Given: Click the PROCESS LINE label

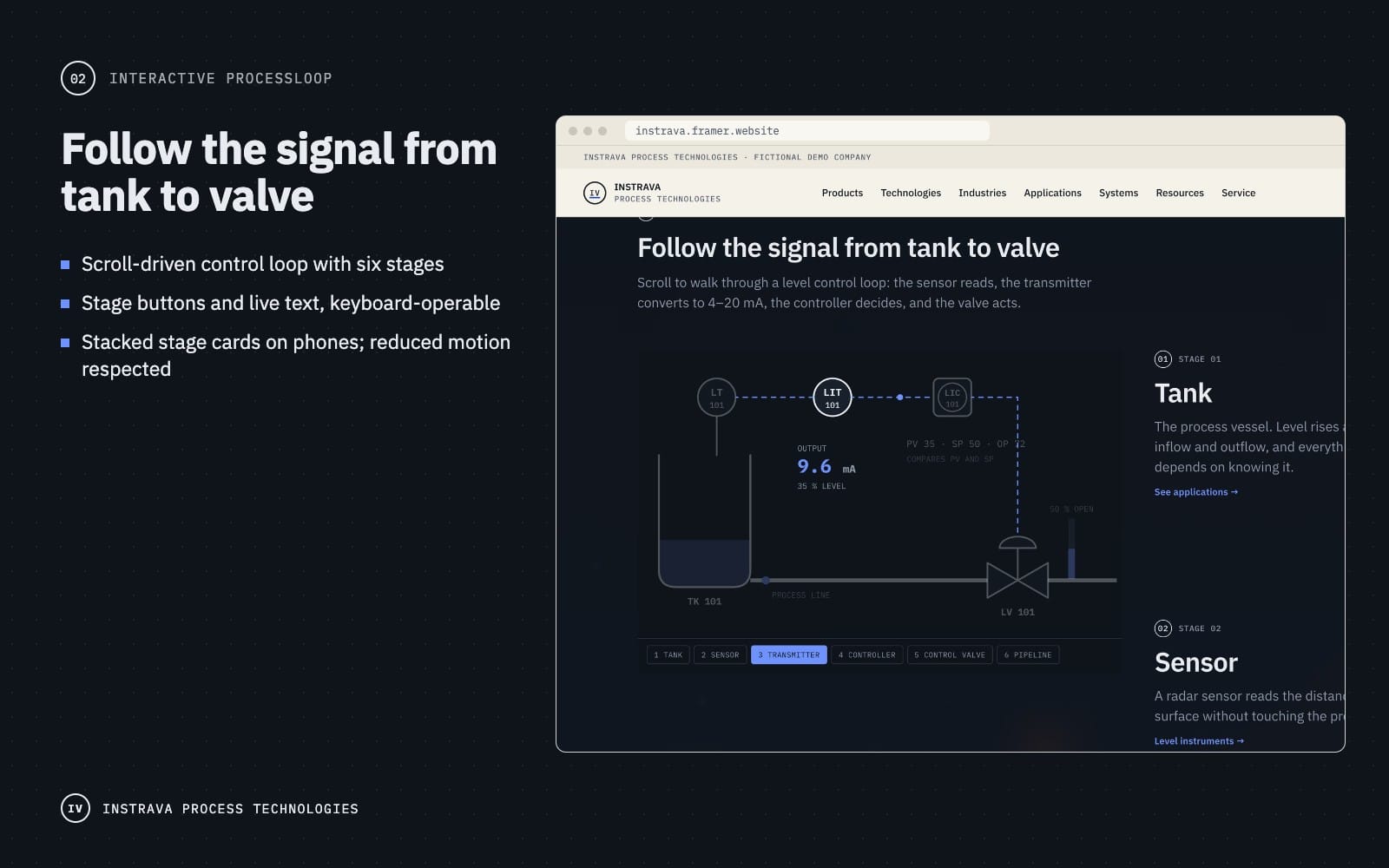Looking at the screenshot, I should click(800, 595).
